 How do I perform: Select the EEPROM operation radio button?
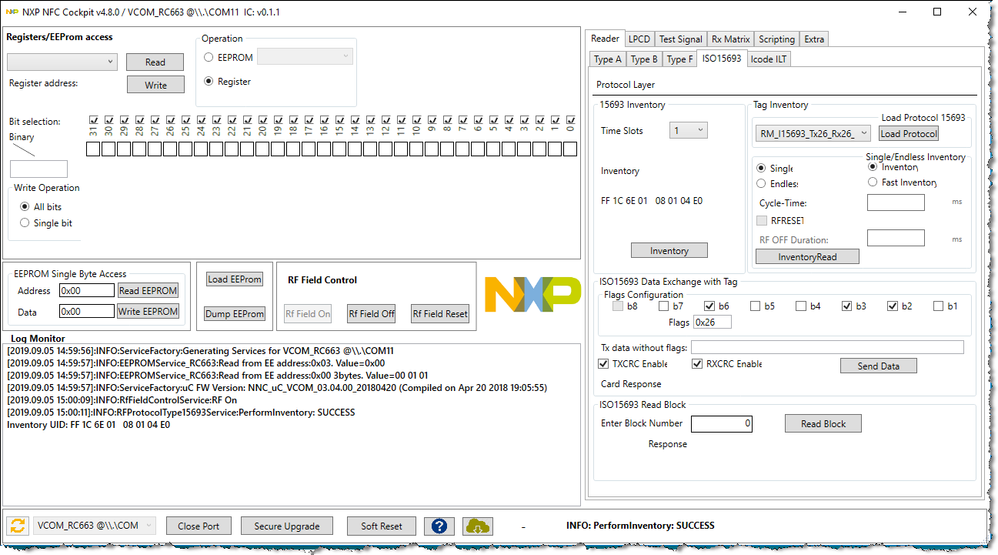(x=209, y=57)
